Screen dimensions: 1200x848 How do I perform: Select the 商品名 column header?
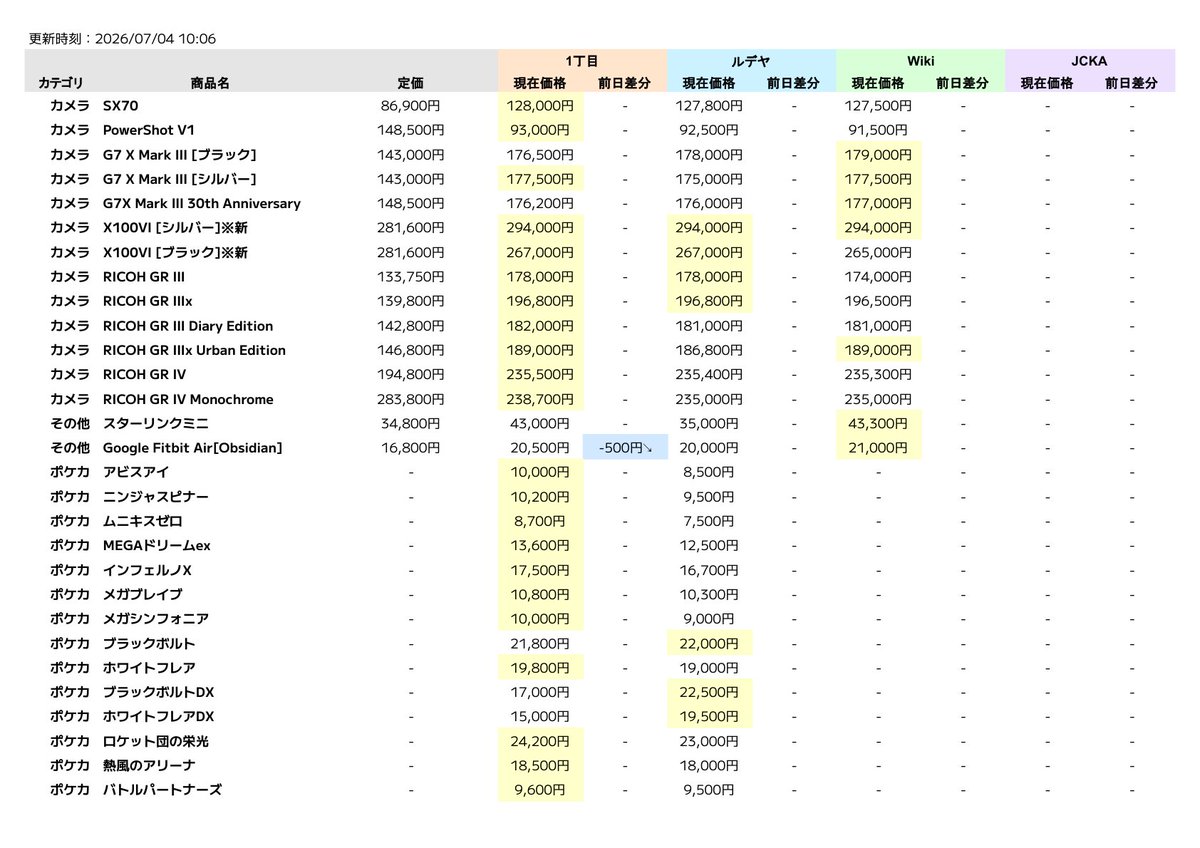tap(210, 84)
